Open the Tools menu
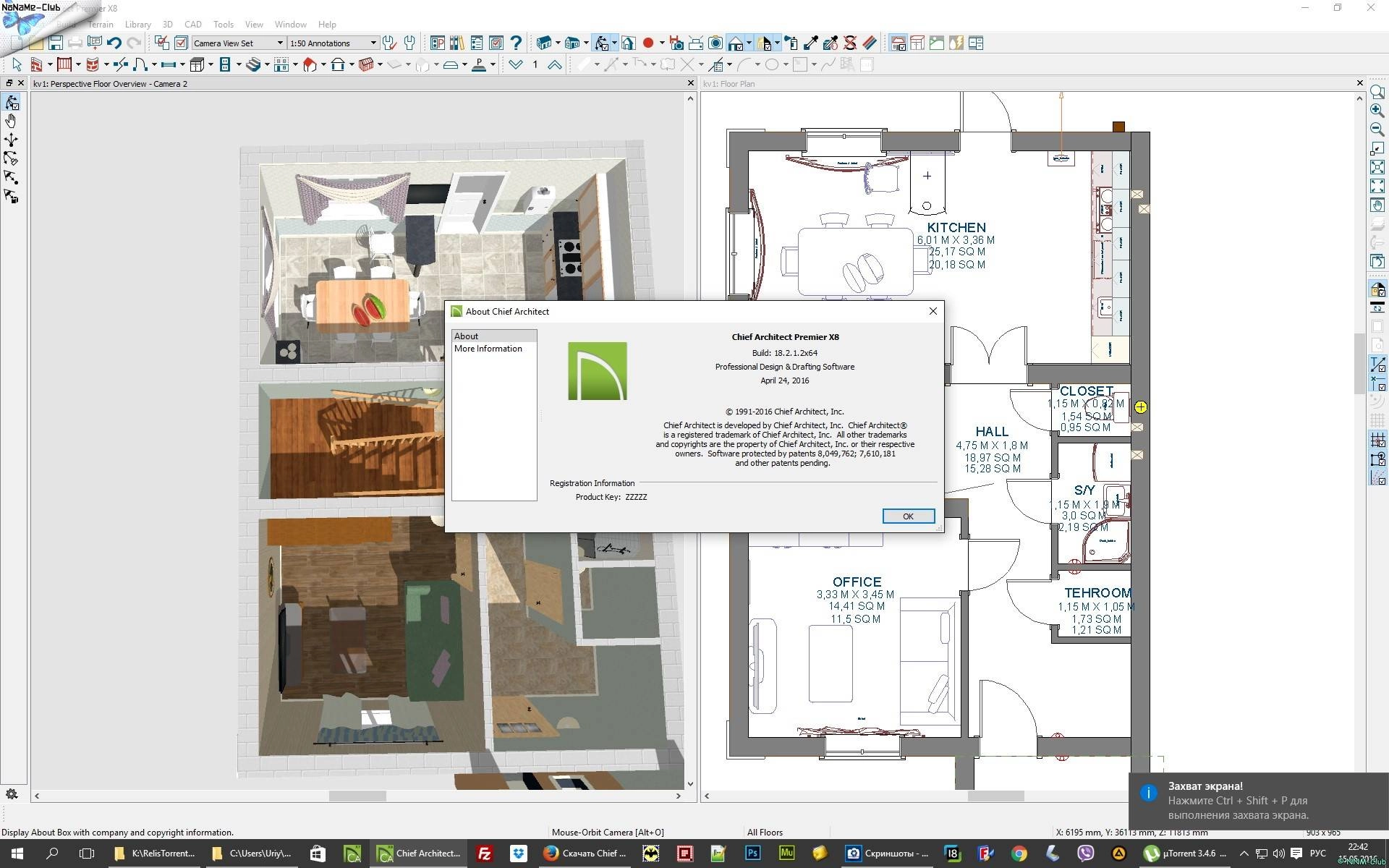The width and height of the screenshot is (1389, 868). click(x=224, y=25)
